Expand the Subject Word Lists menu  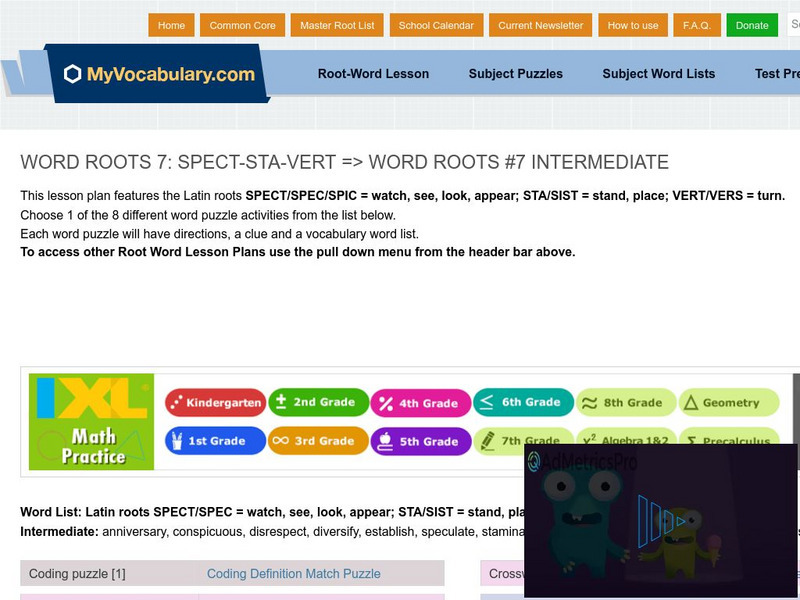657,73
